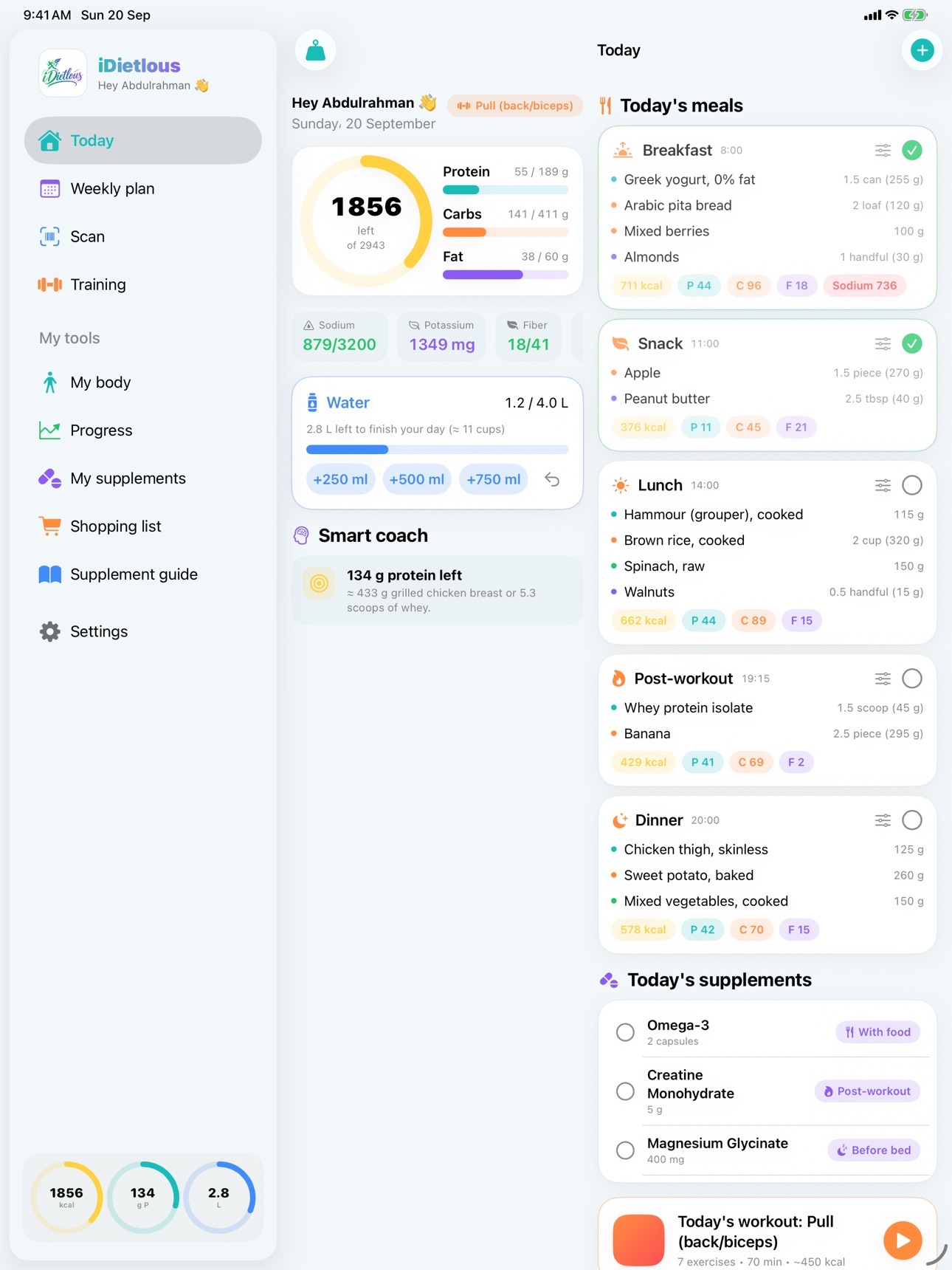The width and height of the screenshot is (952, 1270).
Task: Open Weekly plan in sidebar
Action: [143, 188]
